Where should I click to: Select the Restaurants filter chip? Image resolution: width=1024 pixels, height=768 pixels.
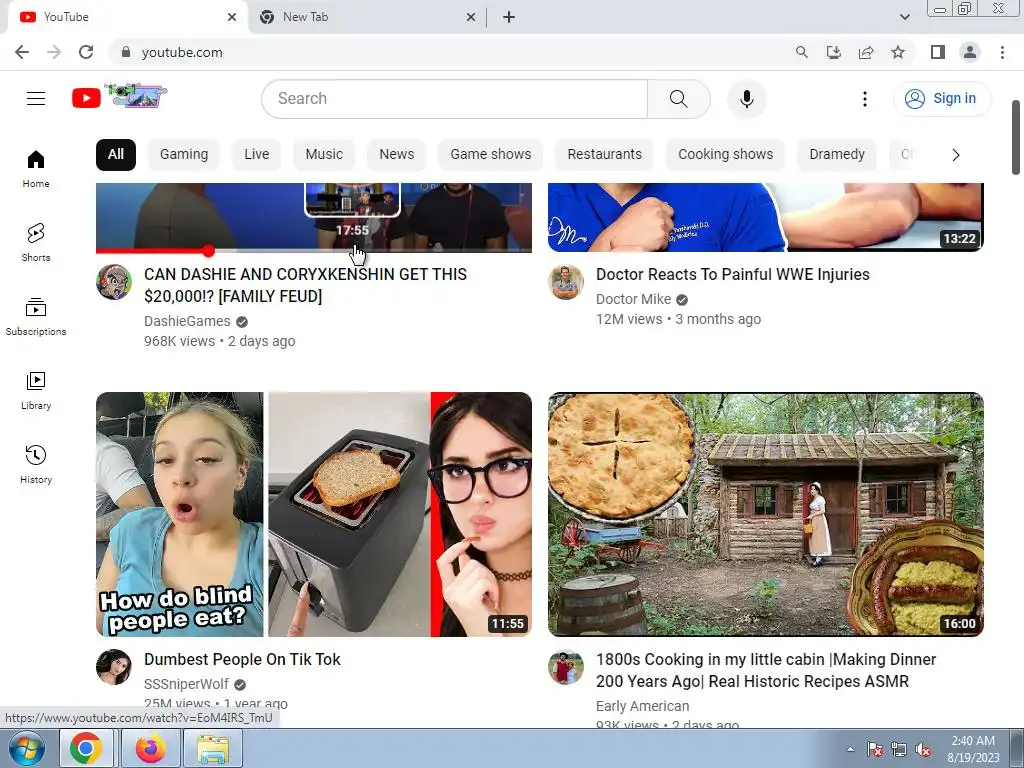(x=605, y=155)
